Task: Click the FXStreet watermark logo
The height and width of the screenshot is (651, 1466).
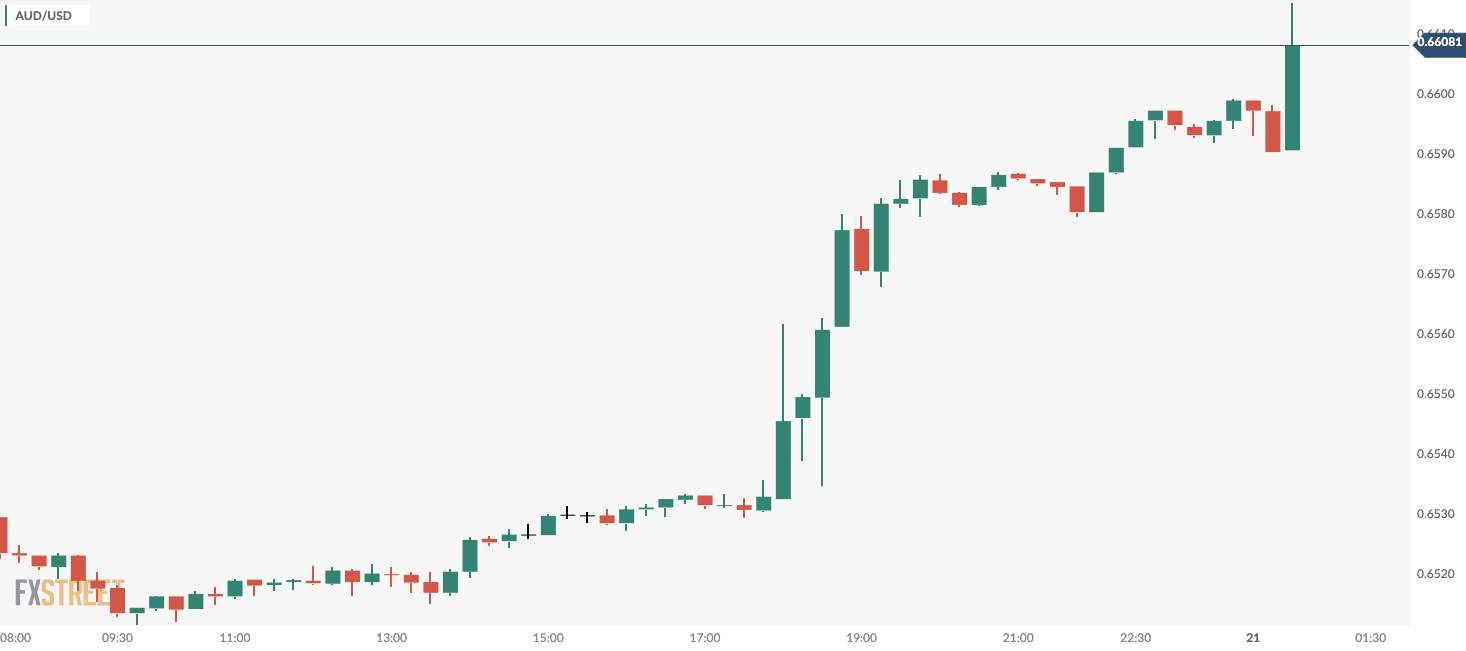Action: 66,593
